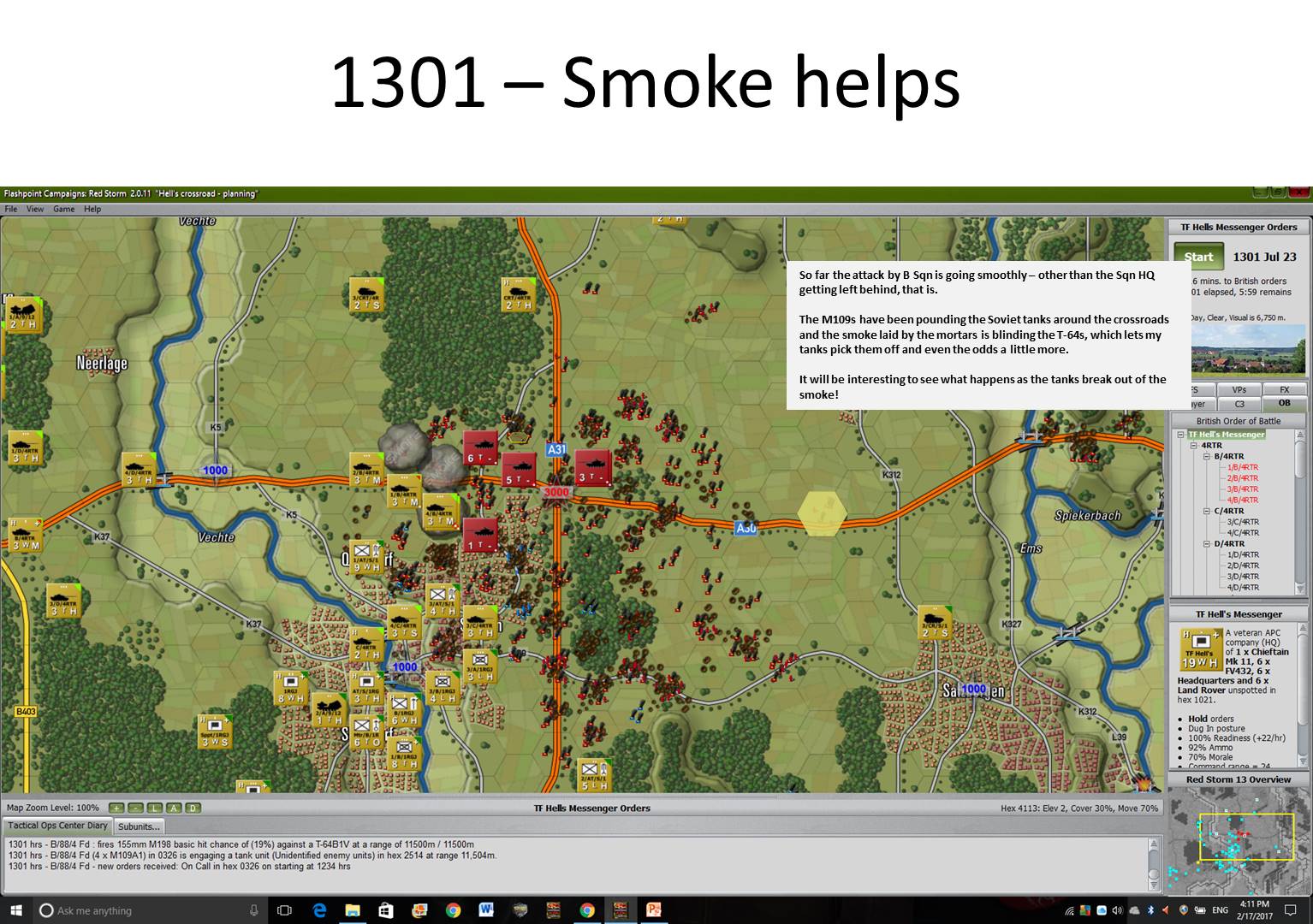Select 4/C/4RTR in Order of Battle tree
Viewport: 1313px width, 924px height.
(1243, 533)
